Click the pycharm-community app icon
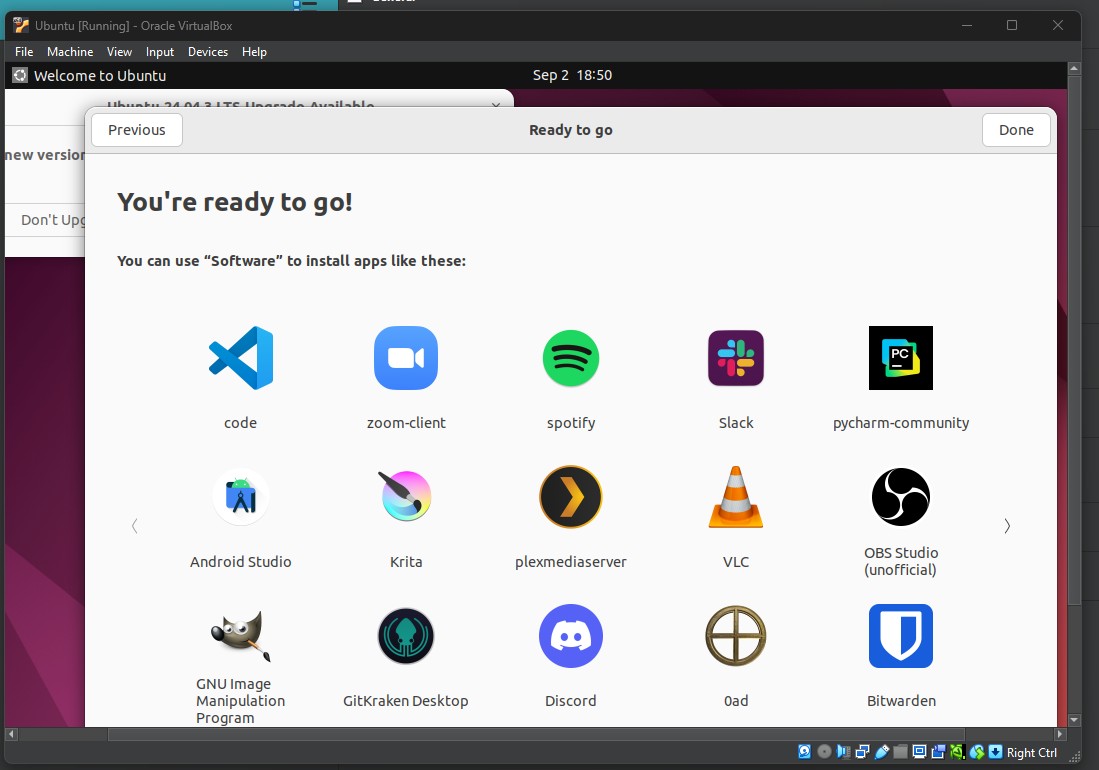This screenshot has width=1099, height=770. pyautogui.click(x=900, y=358)
